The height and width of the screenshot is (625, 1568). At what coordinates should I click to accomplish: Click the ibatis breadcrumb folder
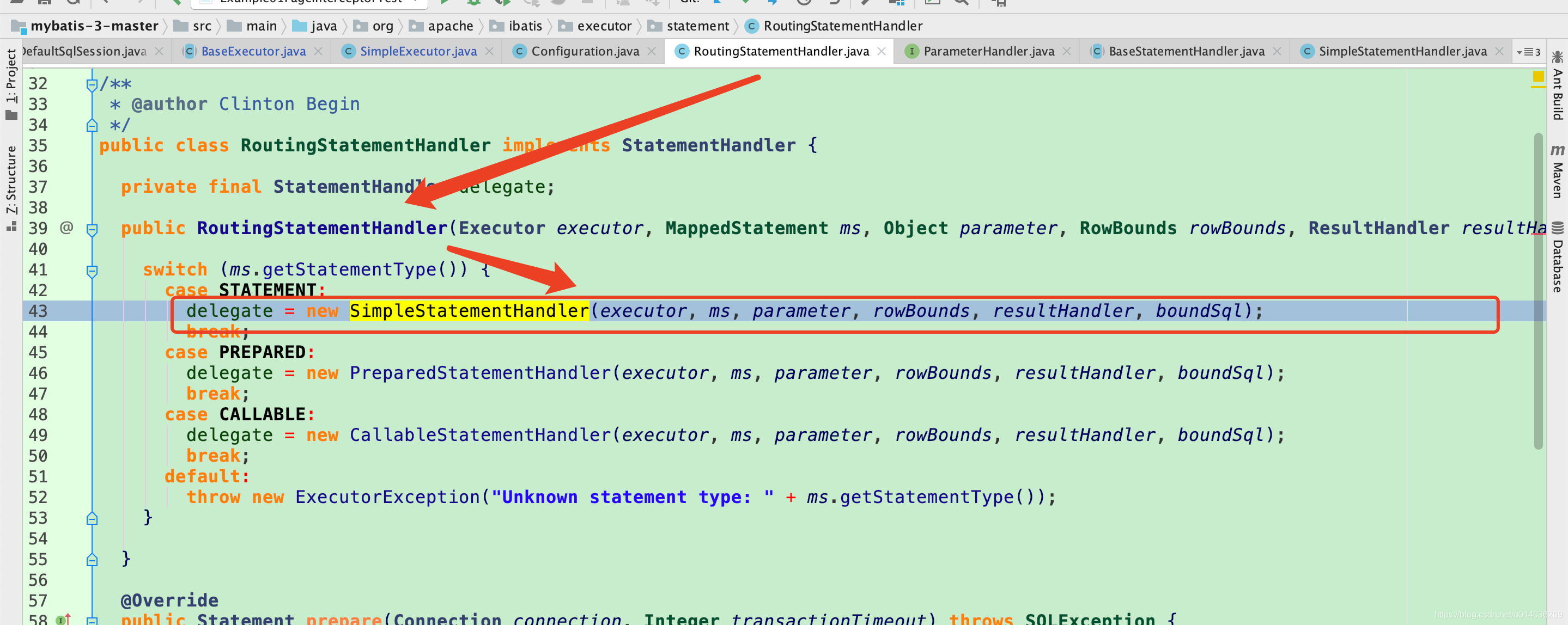coord(515,26)
